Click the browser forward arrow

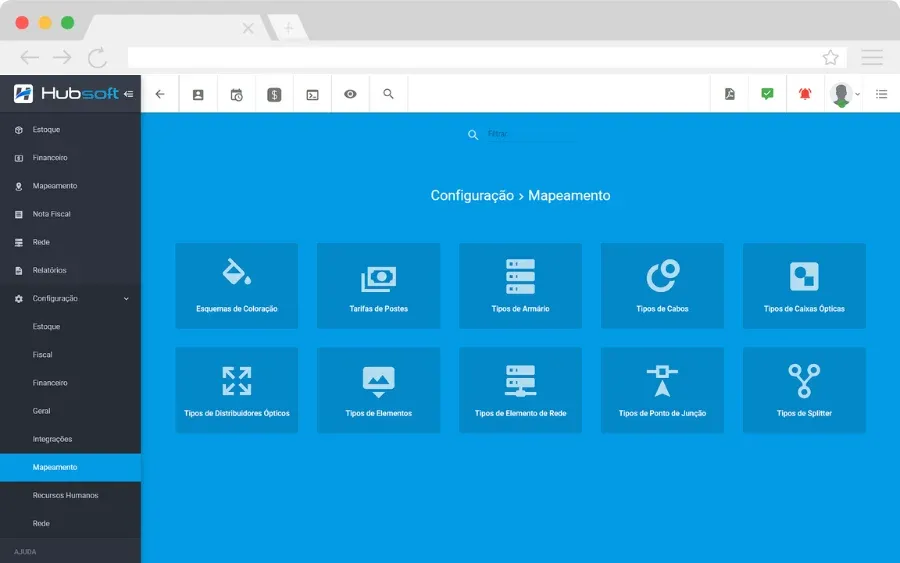pyautogui.click(x=62, y=57)
